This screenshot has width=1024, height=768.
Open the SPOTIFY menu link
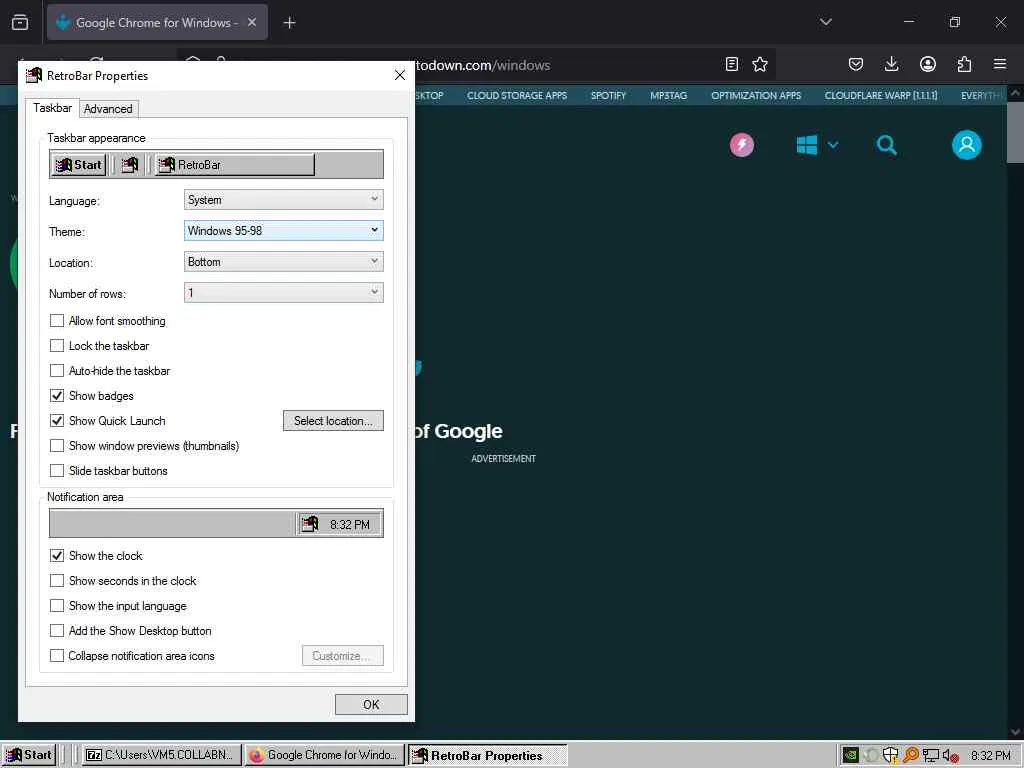(x=608, y=95)
